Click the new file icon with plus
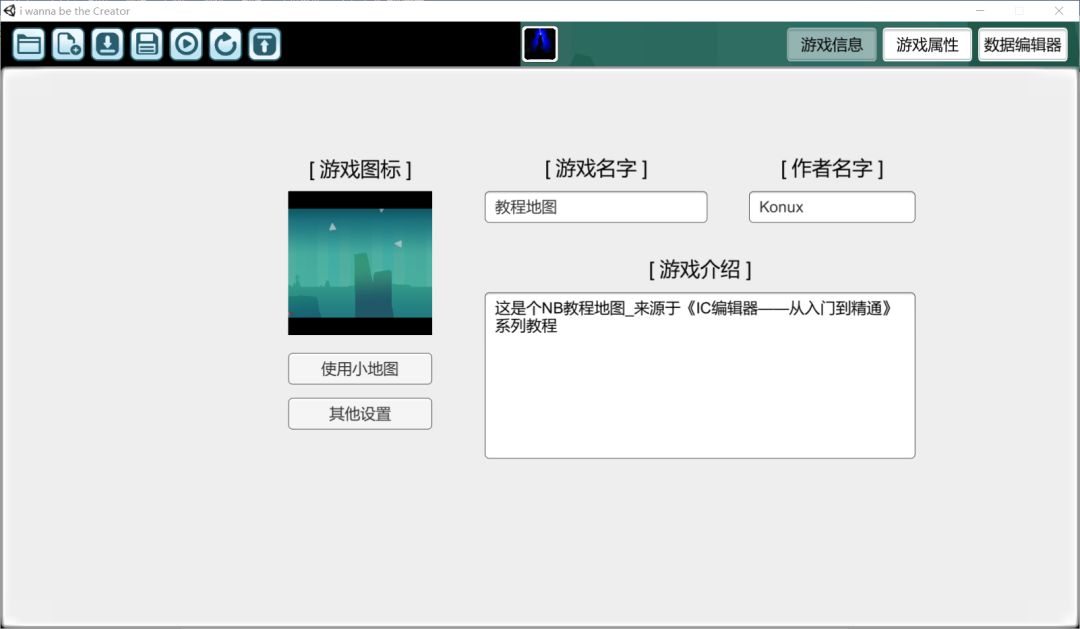The image size is (1080, 629). point(68,44)
